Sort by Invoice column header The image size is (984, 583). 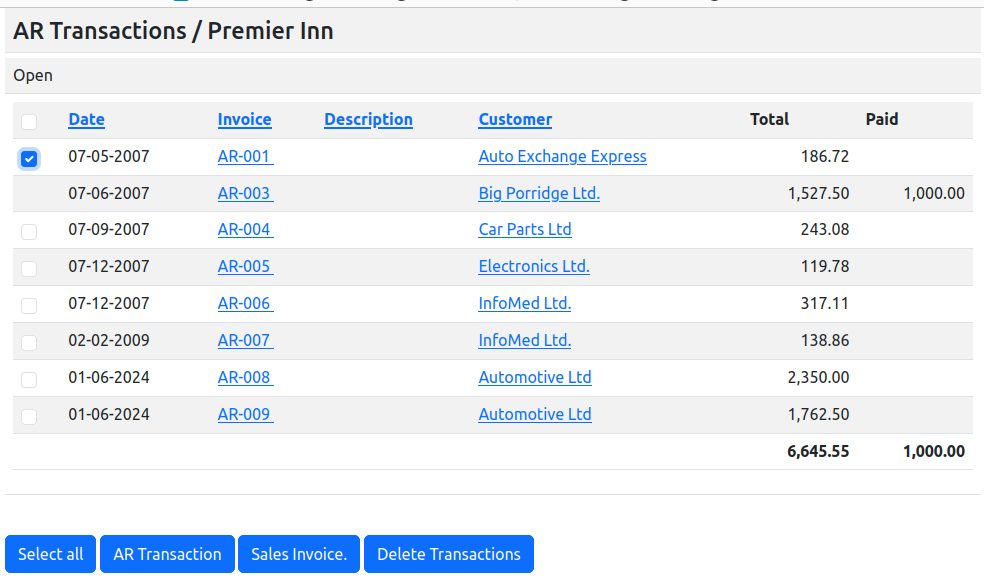[244, 119]
